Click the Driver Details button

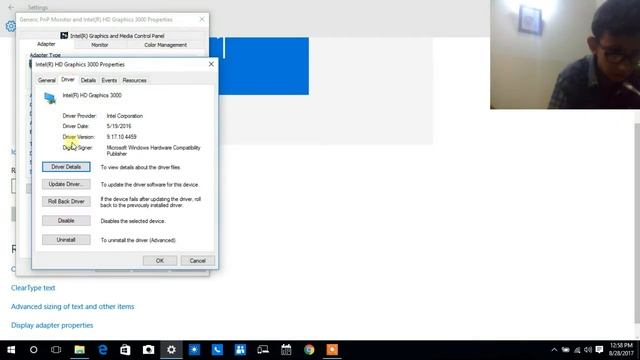pos(66,167)
